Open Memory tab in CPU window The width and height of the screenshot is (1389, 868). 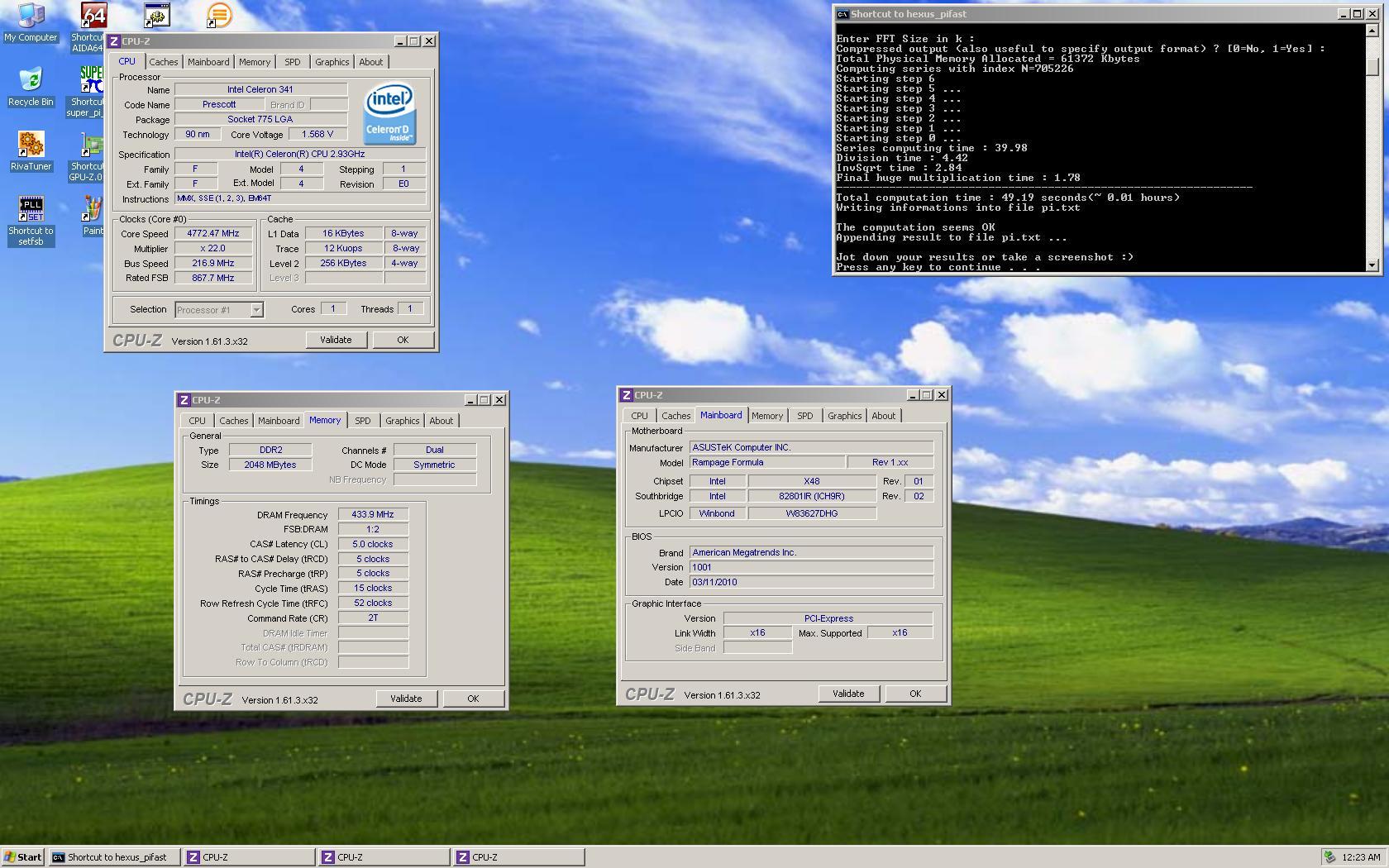click(255, 62)
